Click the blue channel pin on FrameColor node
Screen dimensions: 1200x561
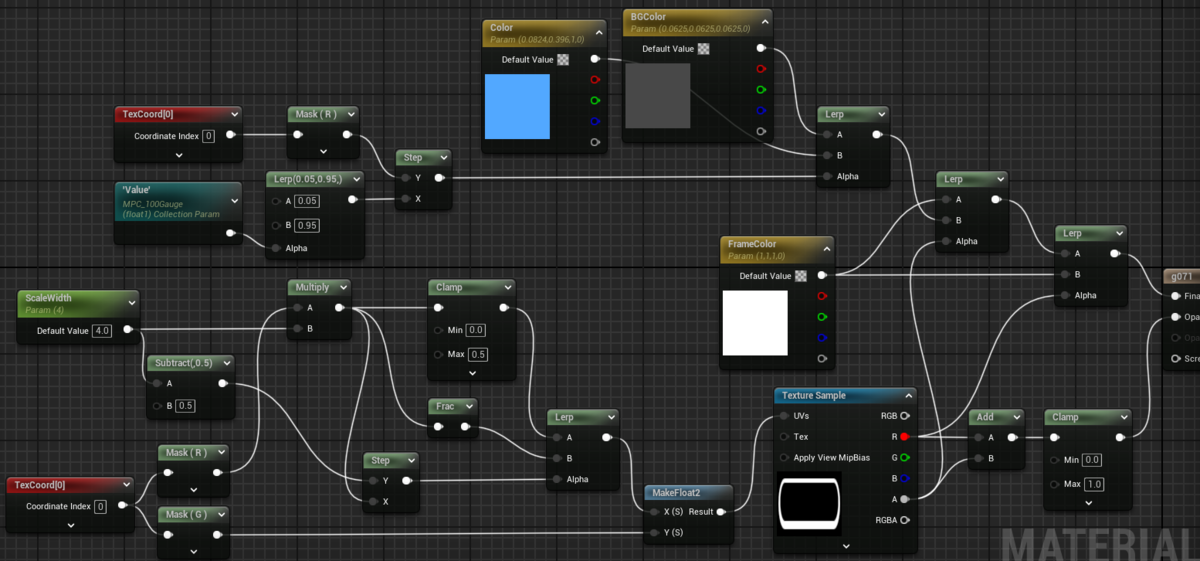(x=822, y=338)
